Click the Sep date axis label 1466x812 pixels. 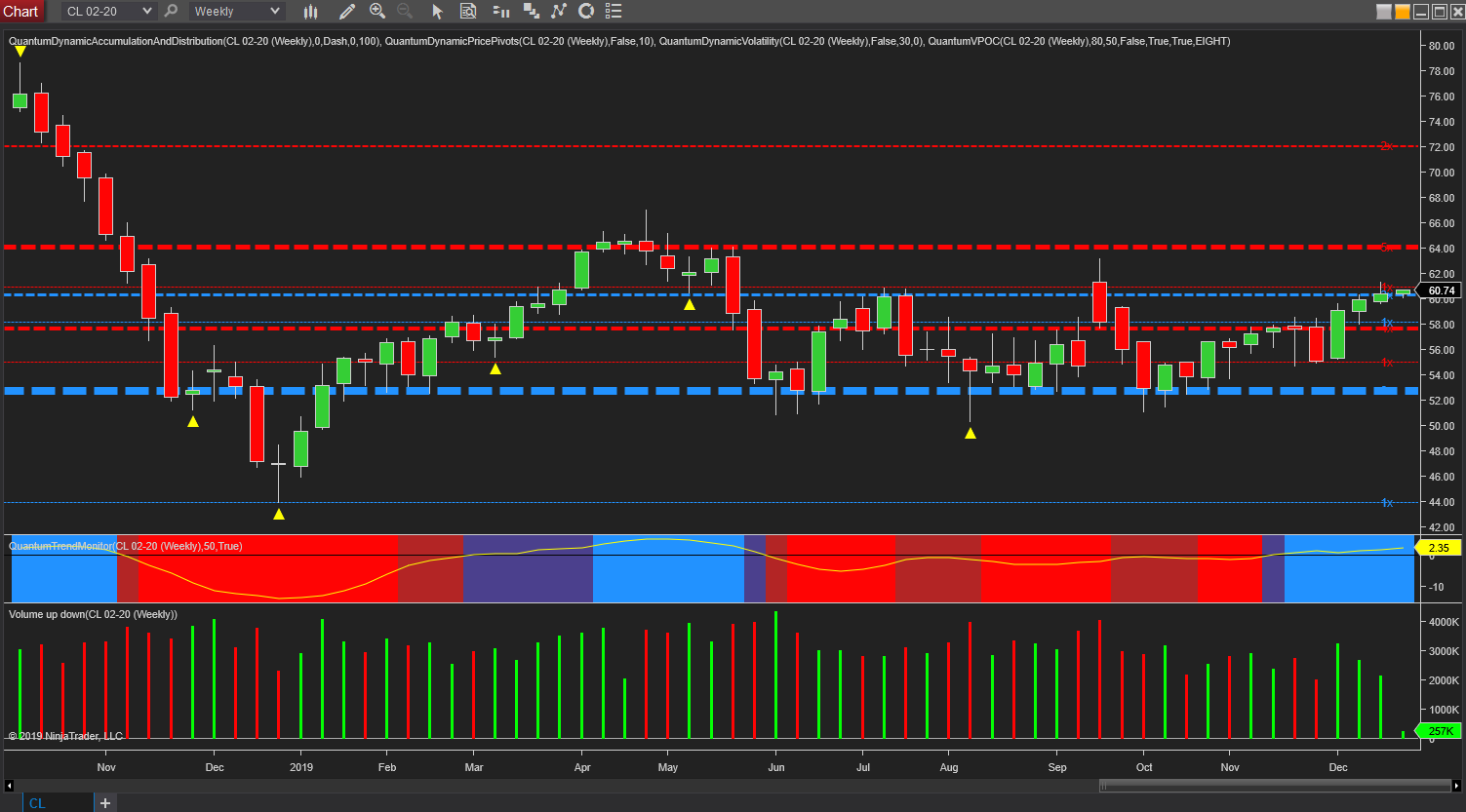click(x=1057, y=767)
